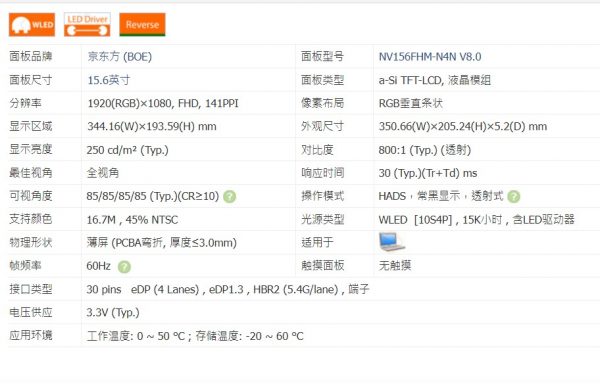Image resolution: width=600 pixels, height=386 pixels.
Task: Open the NV156FHM-N4N V8.0 model link
Action: [430, 57]
